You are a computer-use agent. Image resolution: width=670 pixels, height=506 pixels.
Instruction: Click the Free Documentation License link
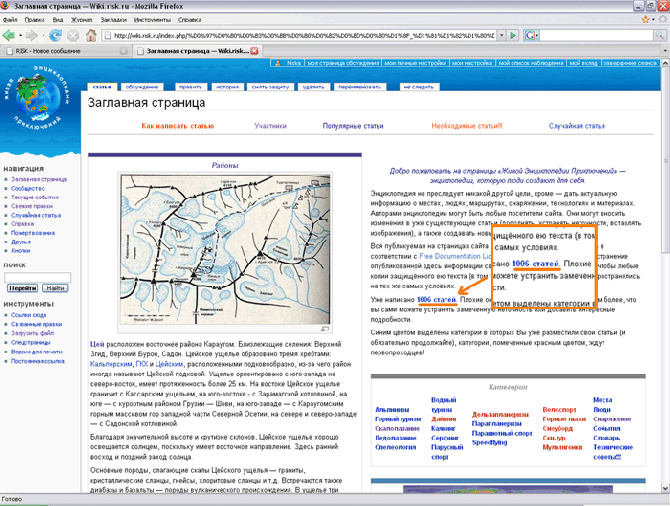tap(455, 256)
